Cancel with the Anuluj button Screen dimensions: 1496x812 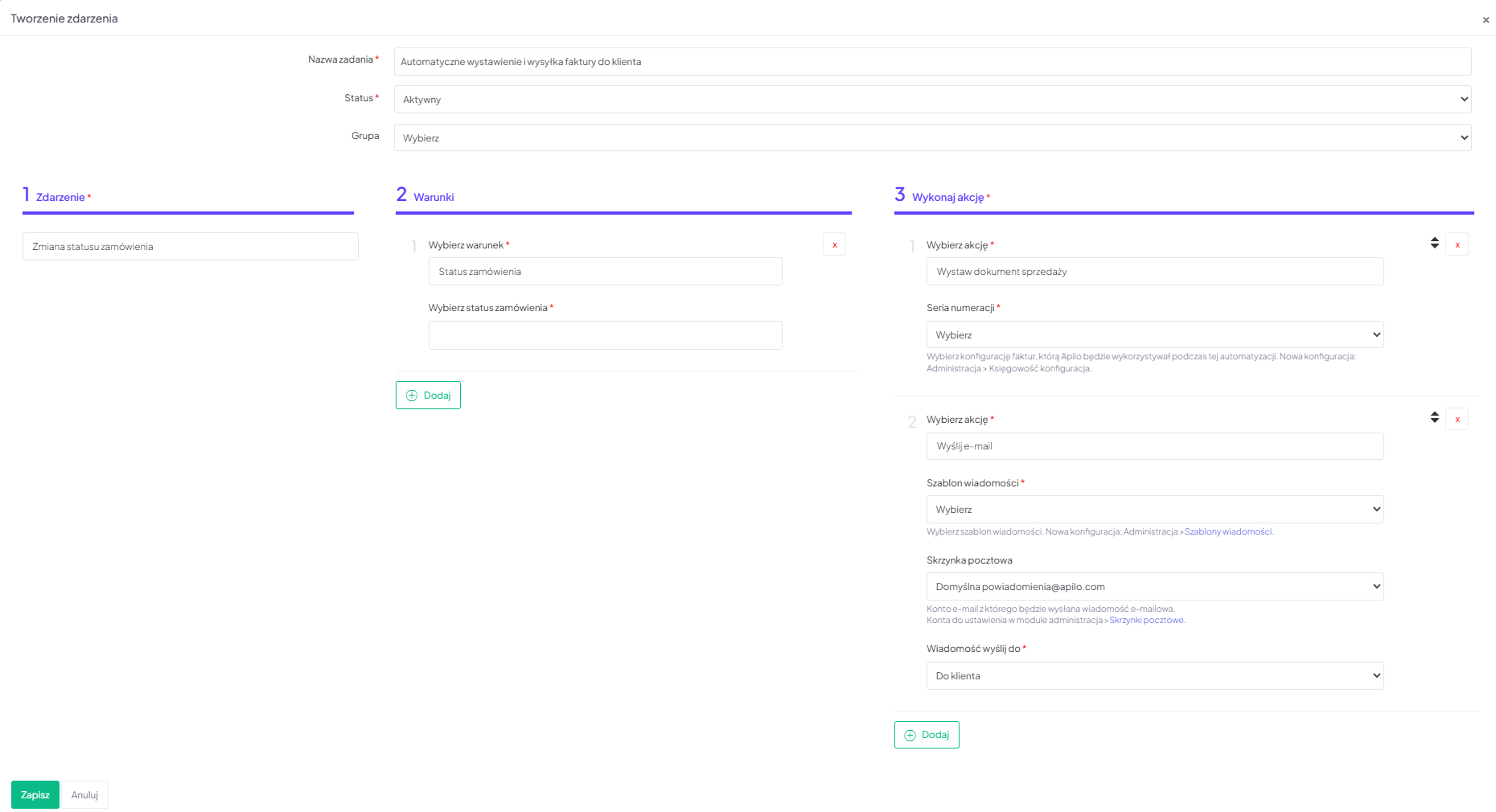[84, 795]
